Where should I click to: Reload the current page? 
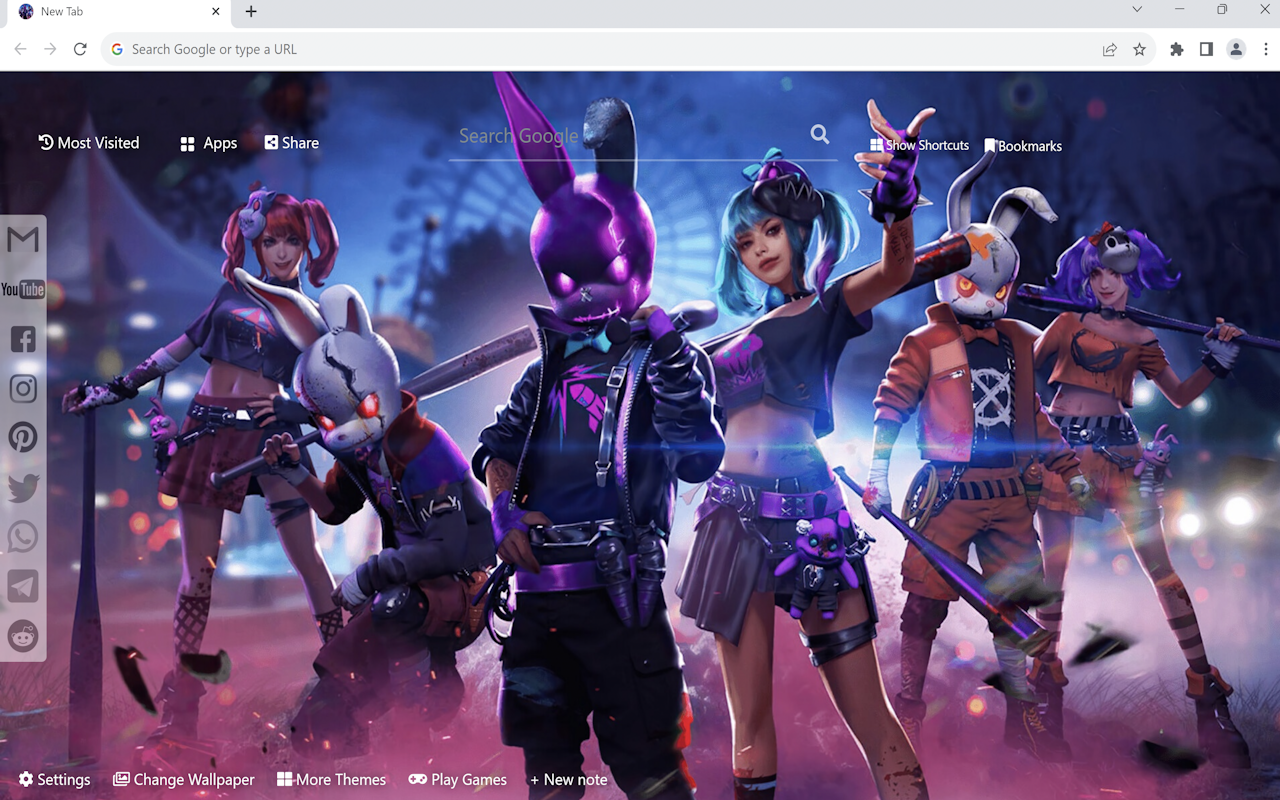80,49
